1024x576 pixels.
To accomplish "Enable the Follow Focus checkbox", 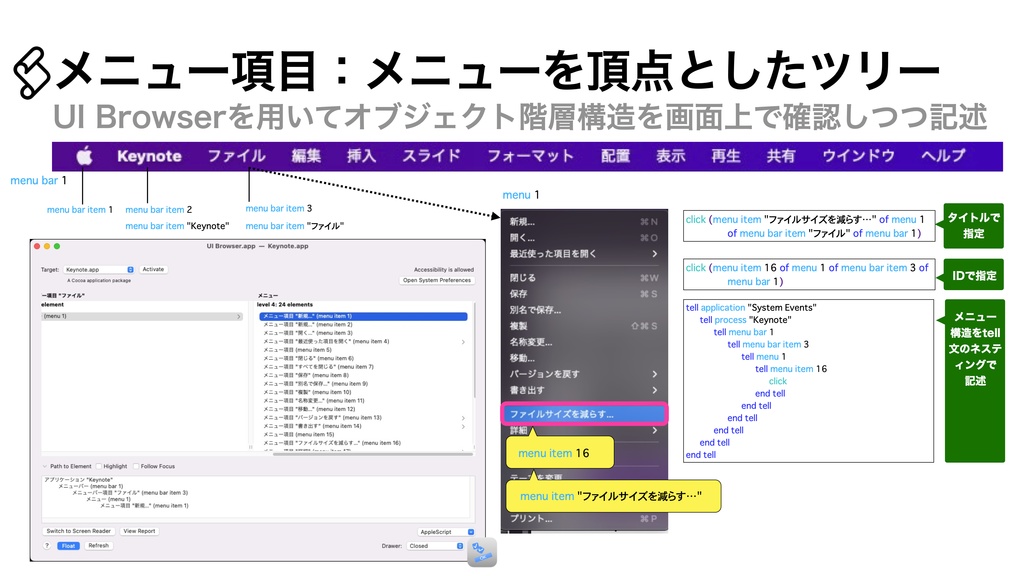I will tap(136, 466).
